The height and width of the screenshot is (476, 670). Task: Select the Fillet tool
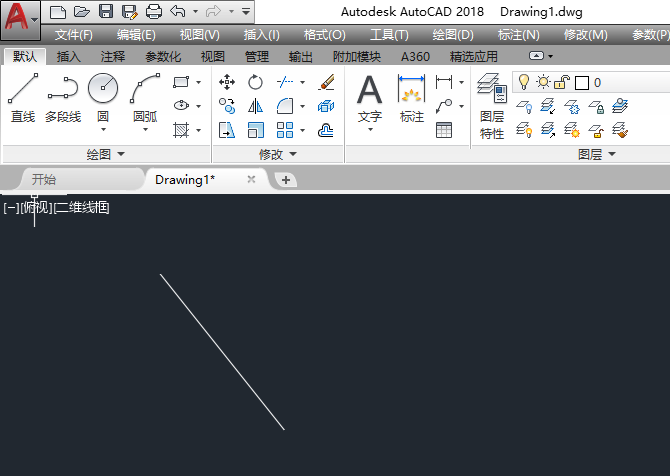click(x=285, y=106)
